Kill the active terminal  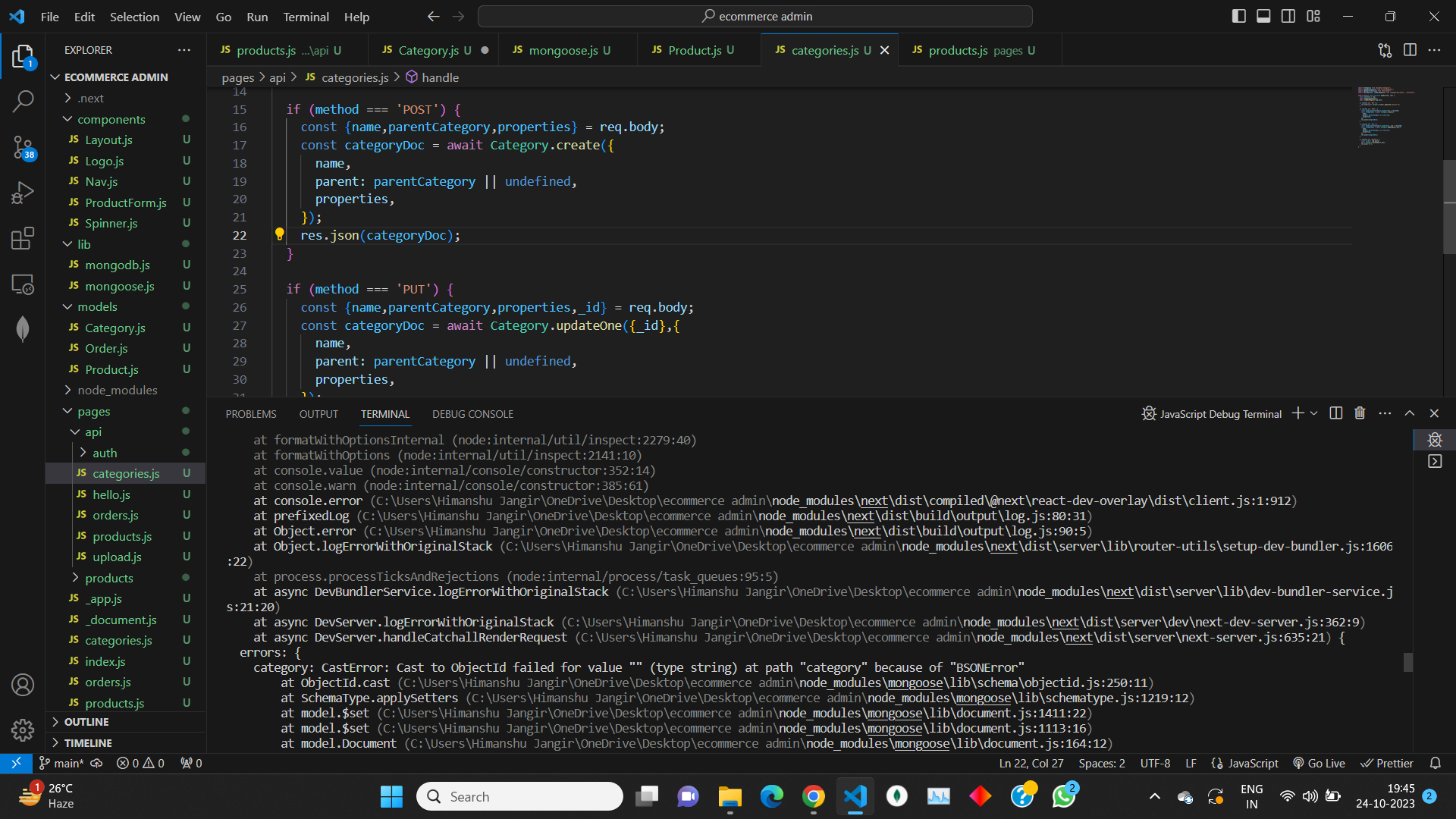click(1359, 413)
